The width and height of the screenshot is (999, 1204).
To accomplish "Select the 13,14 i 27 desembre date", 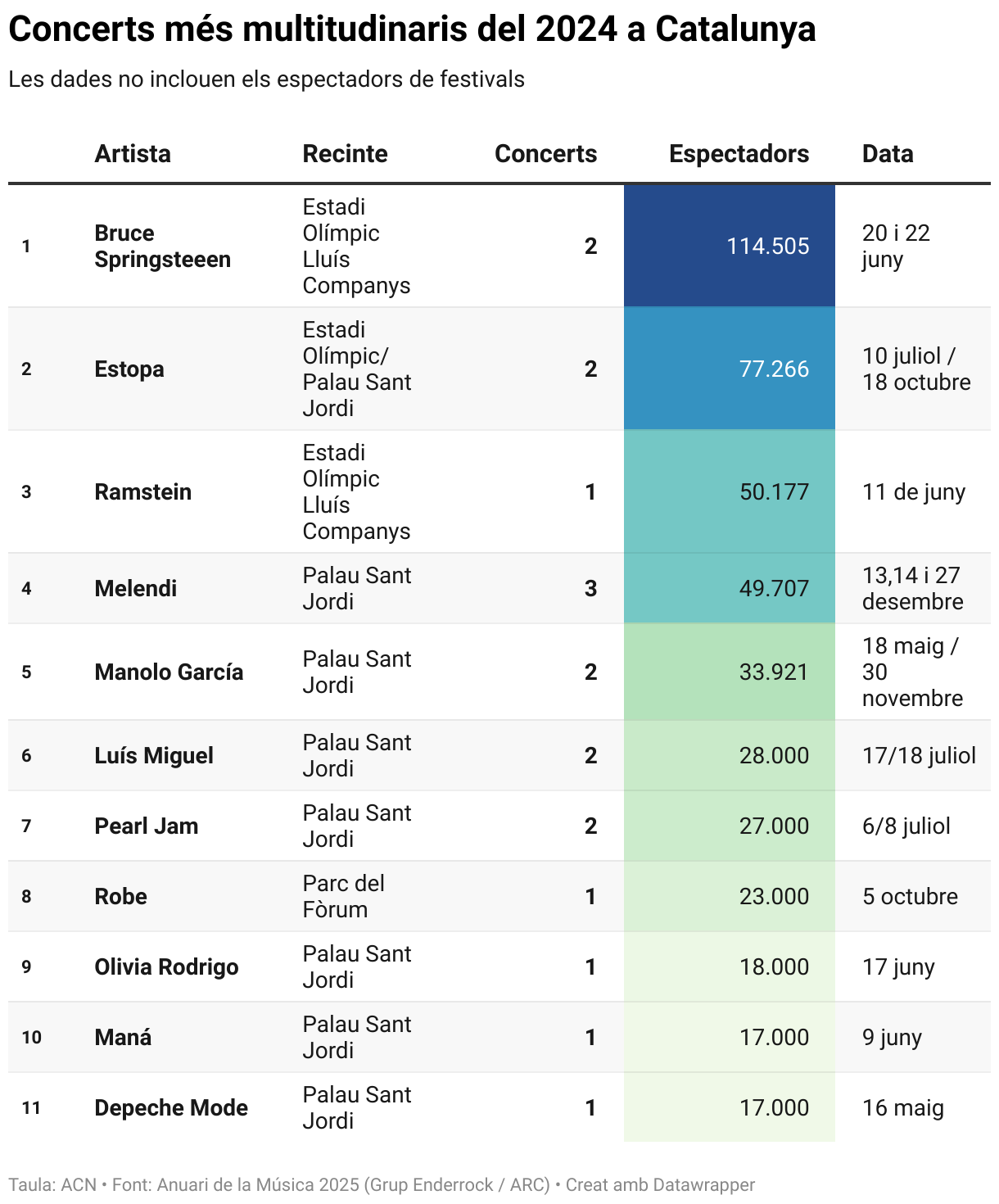I will pos(912,588).
